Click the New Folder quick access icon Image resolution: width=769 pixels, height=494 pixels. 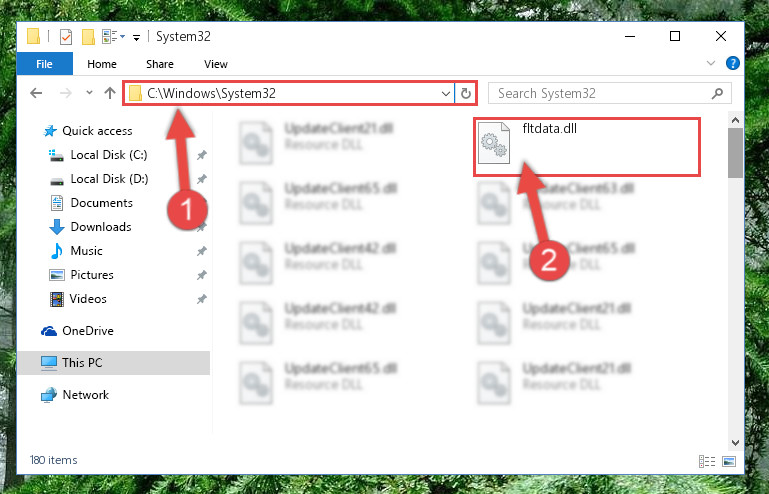tap(88, 37)
